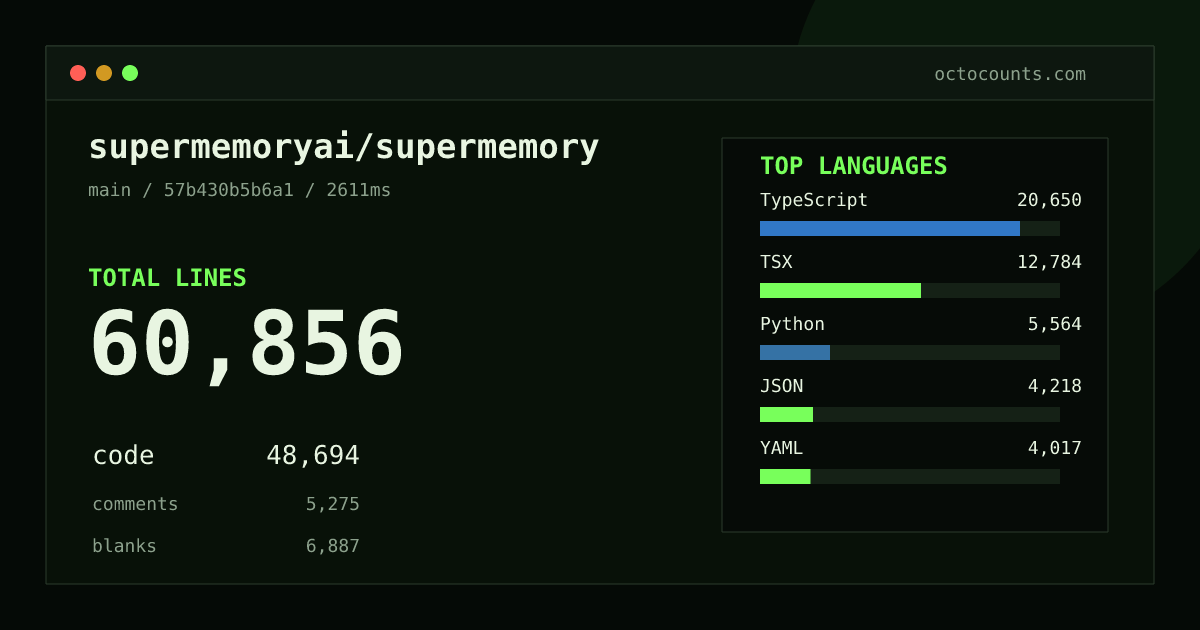Click the YAML language label
Image resolution: width=1200 pixels, height=630 pixels.
pos(781,448)
